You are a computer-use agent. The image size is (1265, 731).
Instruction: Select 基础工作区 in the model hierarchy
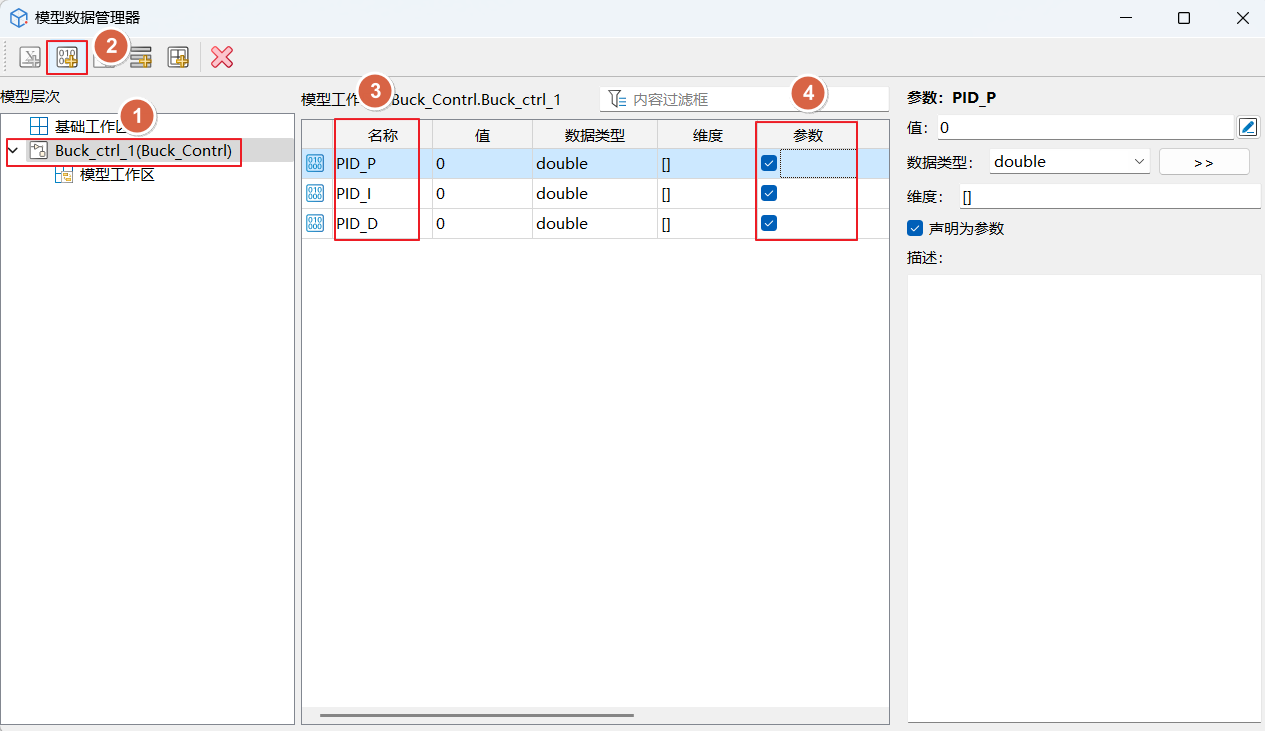[90, 126]
